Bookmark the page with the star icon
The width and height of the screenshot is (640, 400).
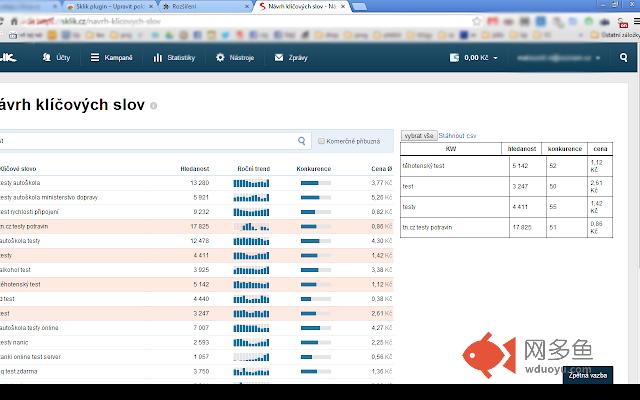(x=476, y=21)
